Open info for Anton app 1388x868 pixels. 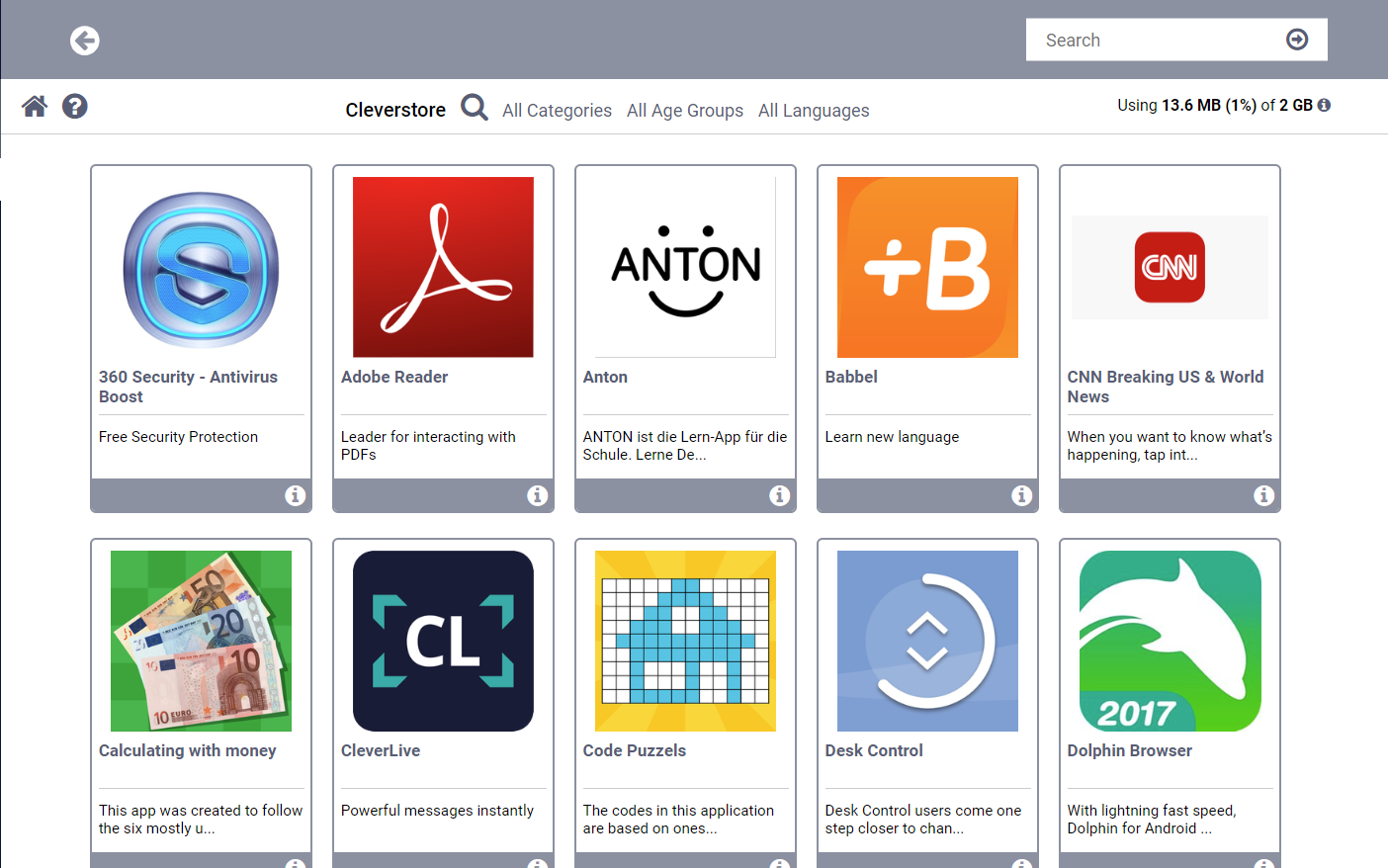(x=779, y=495)
